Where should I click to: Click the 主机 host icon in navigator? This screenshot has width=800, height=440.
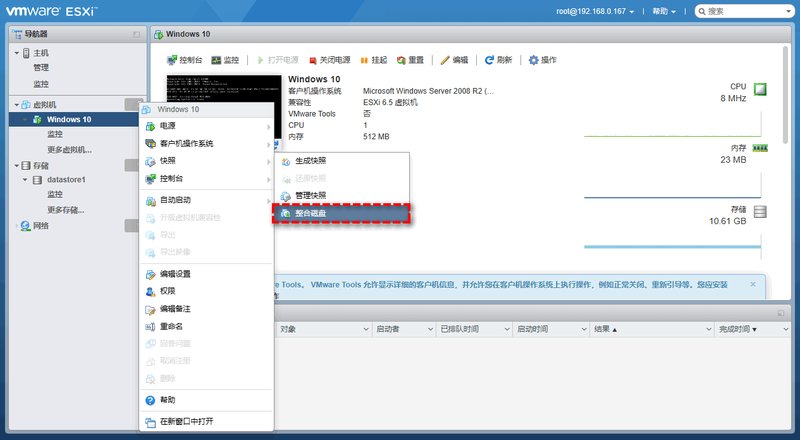point(27,53)
